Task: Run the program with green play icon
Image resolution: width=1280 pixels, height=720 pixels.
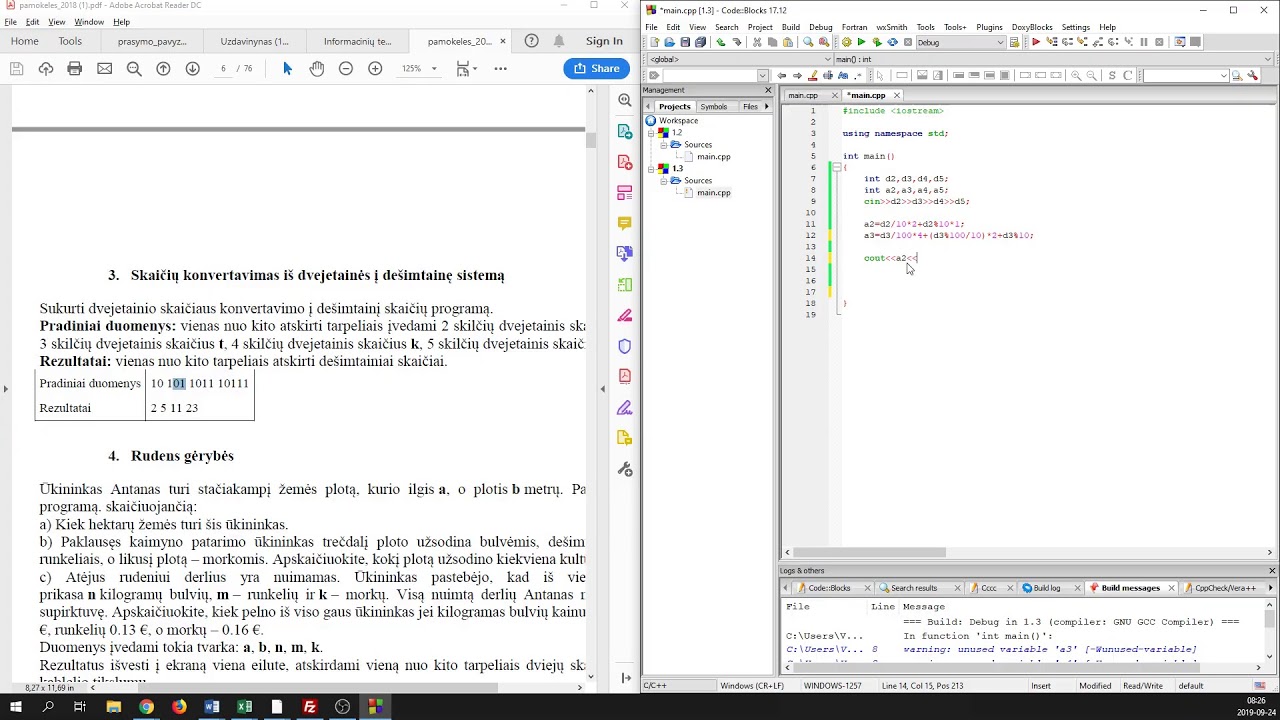Action: pos(861,42)
